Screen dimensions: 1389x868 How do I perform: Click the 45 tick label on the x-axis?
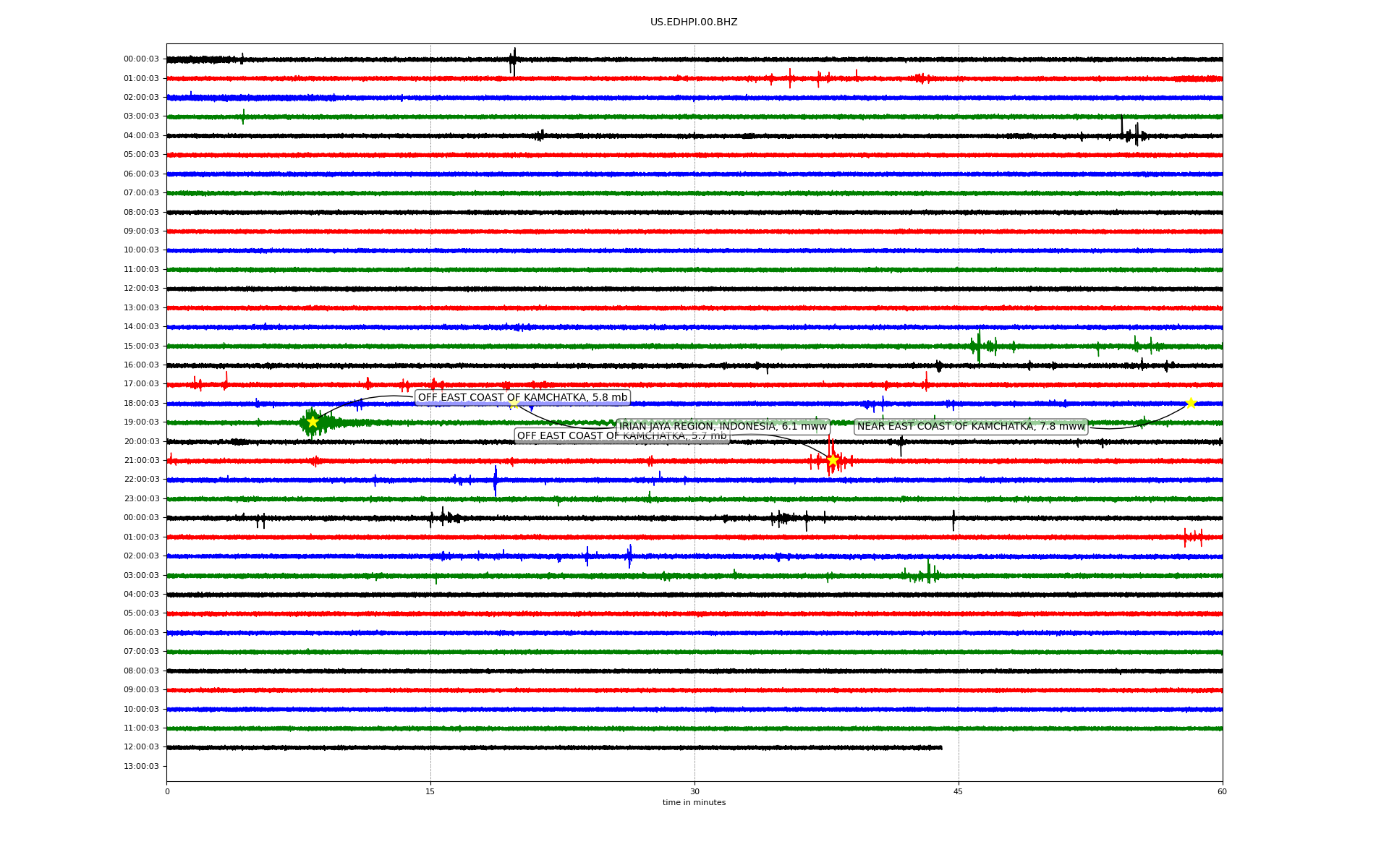coord(959,791)
